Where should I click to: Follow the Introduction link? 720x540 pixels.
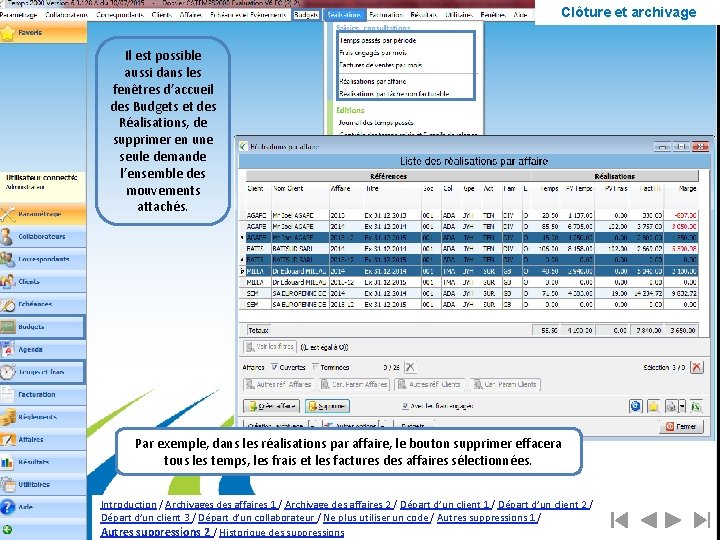pos(129,504)
